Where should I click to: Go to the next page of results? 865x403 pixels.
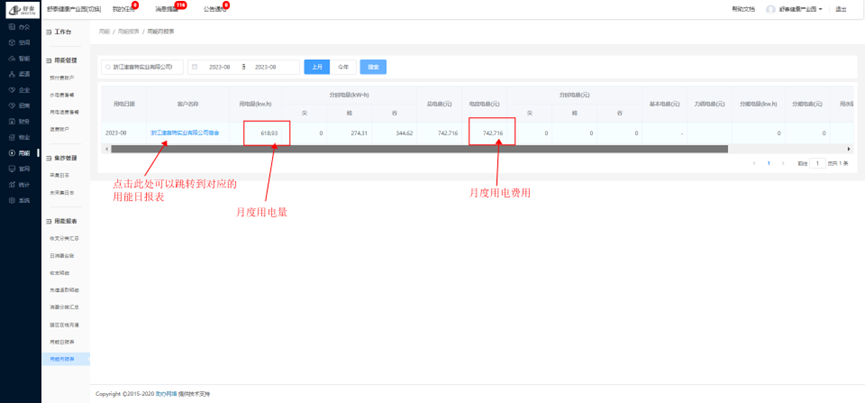[782, 164]
